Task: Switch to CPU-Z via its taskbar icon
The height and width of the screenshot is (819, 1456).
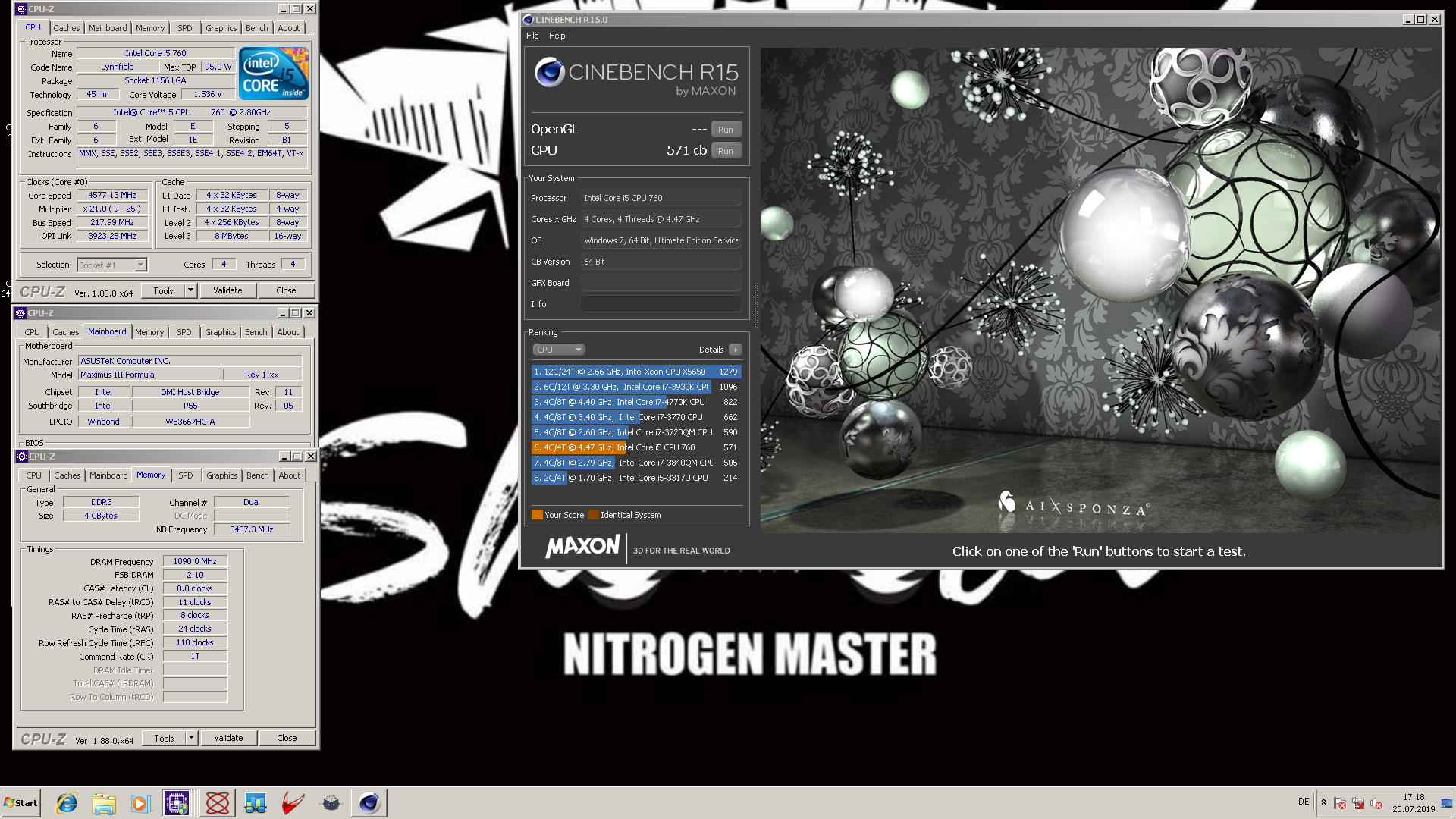Action: [x=177, y=802]
